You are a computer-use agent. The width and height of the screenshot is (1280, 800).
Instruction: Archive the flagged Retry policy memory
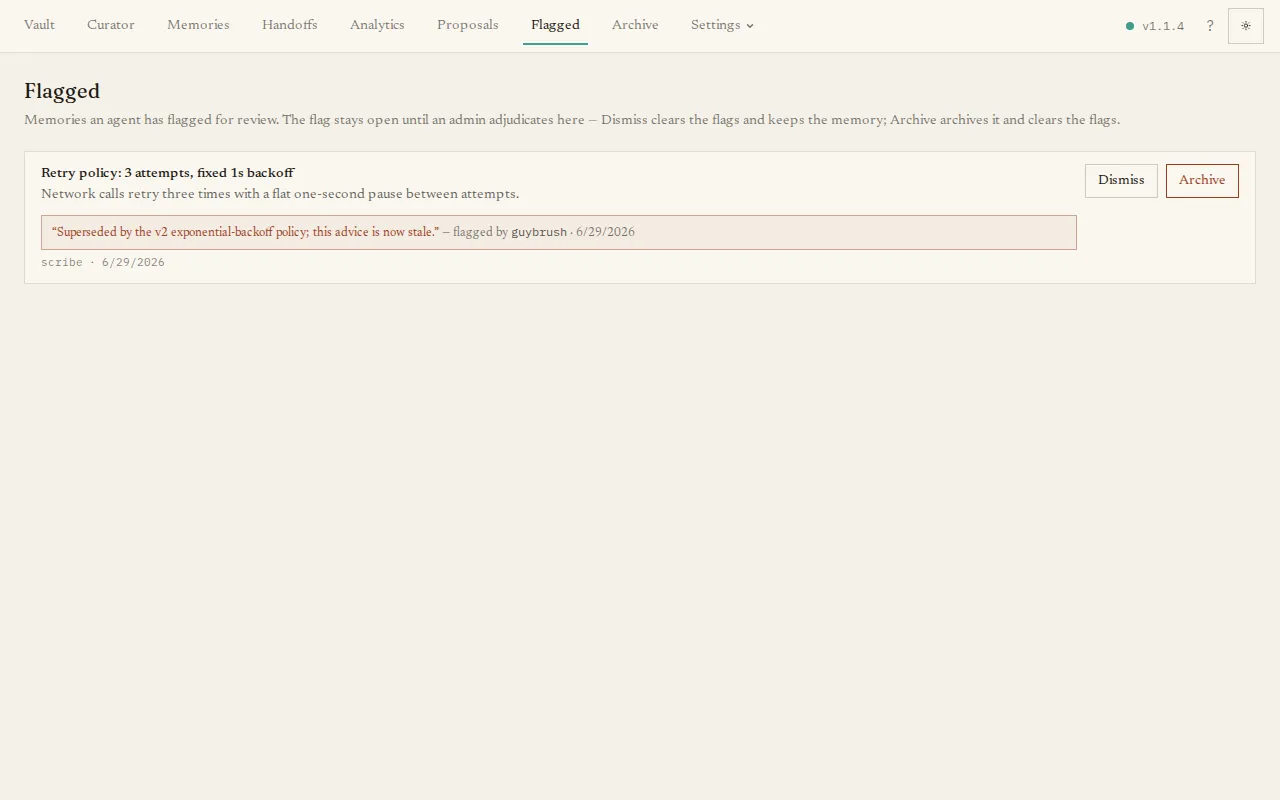click(1202, 180)
